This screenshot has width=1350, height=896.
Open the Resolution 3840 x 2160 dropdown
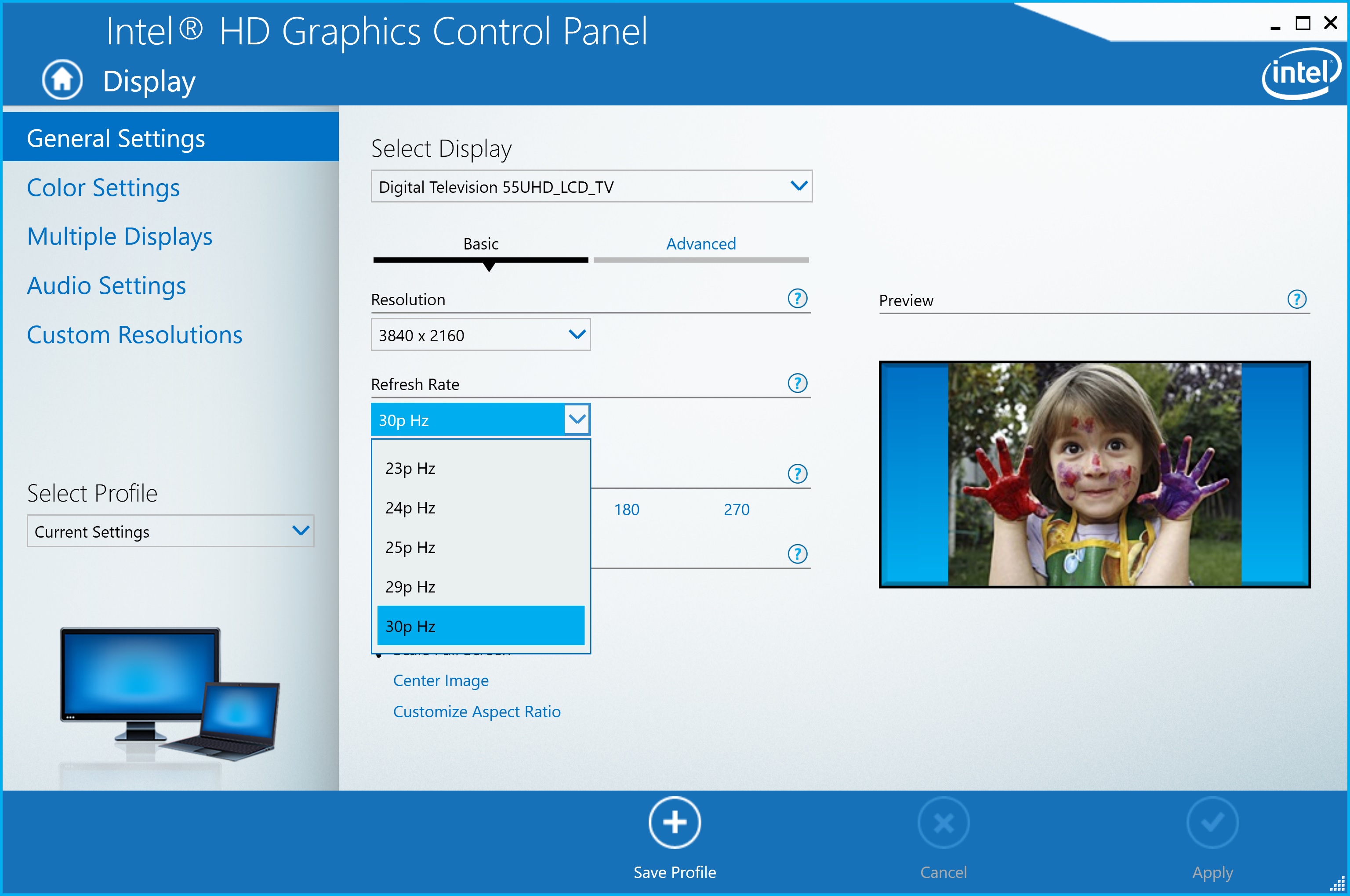[x=480, y=334]
